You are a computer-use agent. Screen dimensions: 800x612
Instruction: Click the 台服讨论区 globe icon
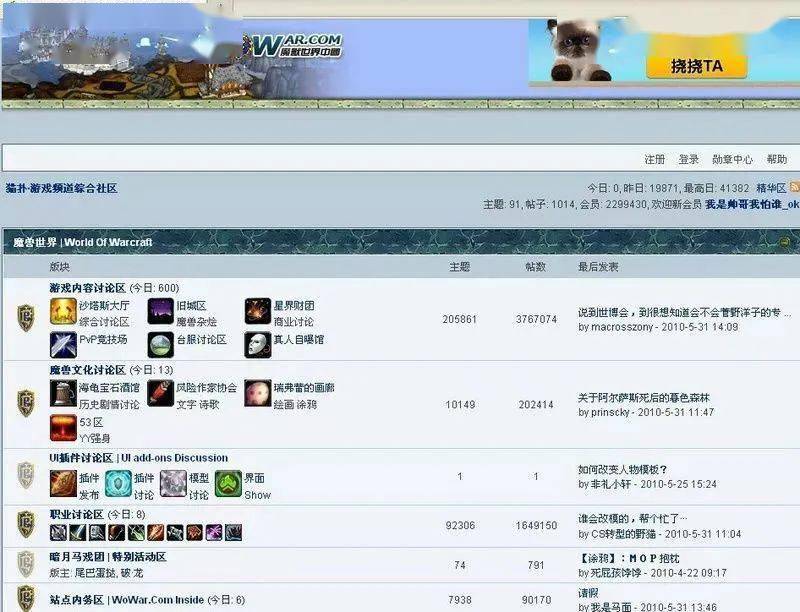click(160, 345)
